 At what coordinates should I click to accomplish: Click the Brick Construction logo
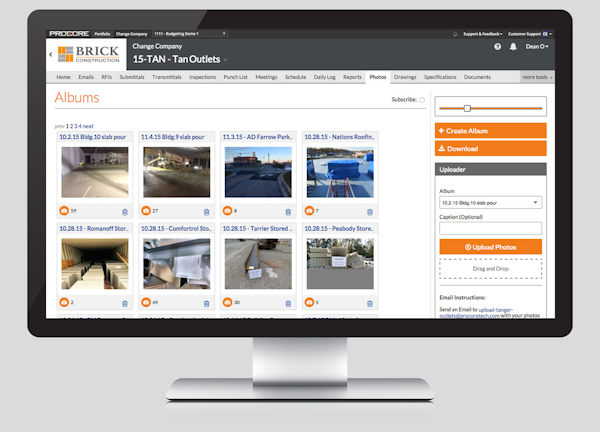click(x=88, y=54)
